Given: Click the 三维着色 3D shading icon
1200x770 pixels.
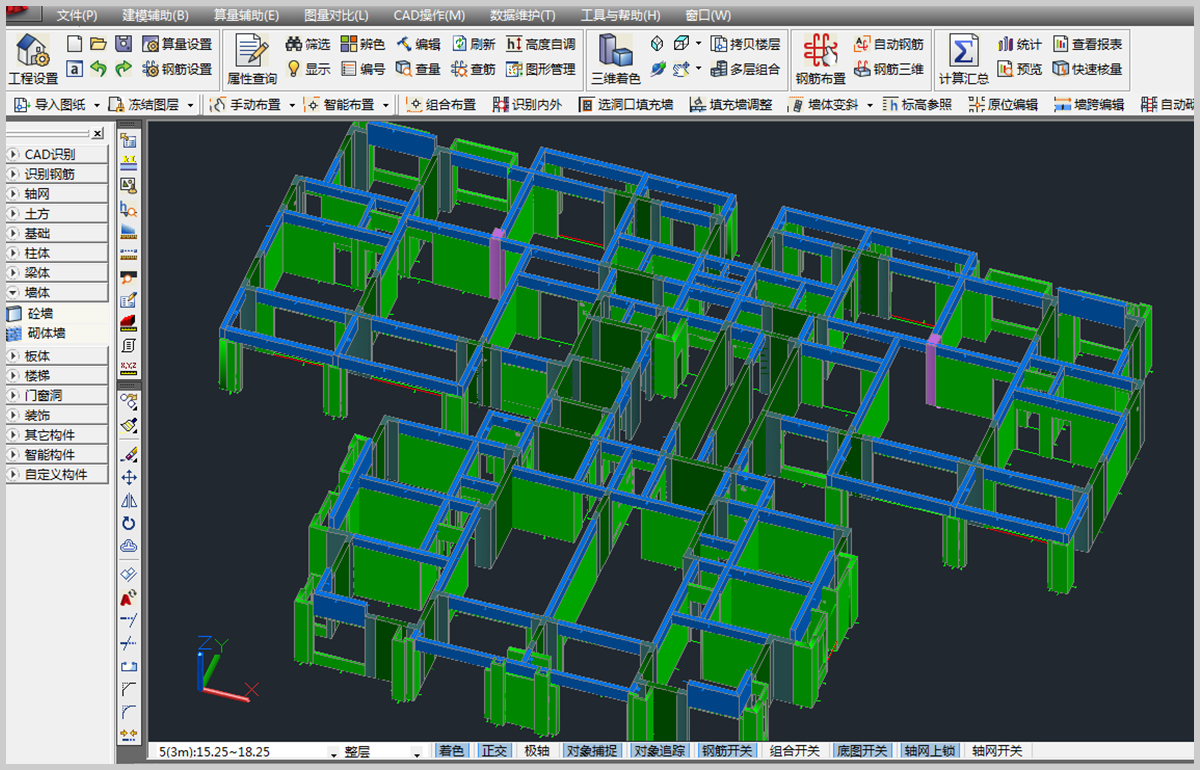Looking at the screenshot, I should (615, 58).
